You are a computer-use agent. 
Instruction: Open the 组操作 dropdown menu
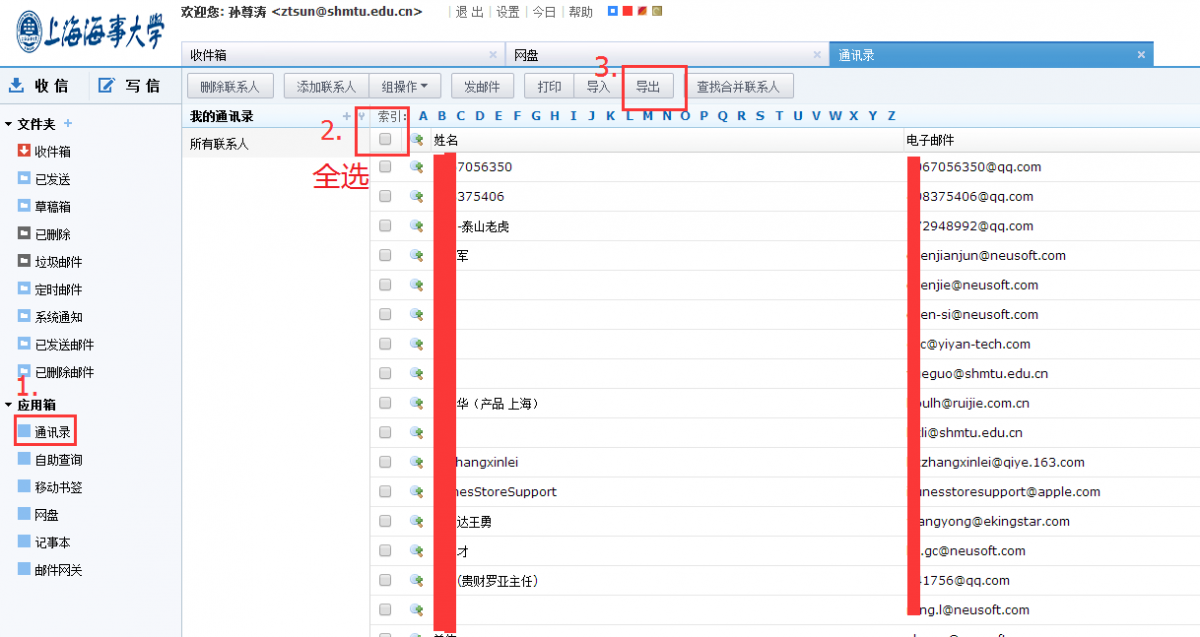pos(405,87)
